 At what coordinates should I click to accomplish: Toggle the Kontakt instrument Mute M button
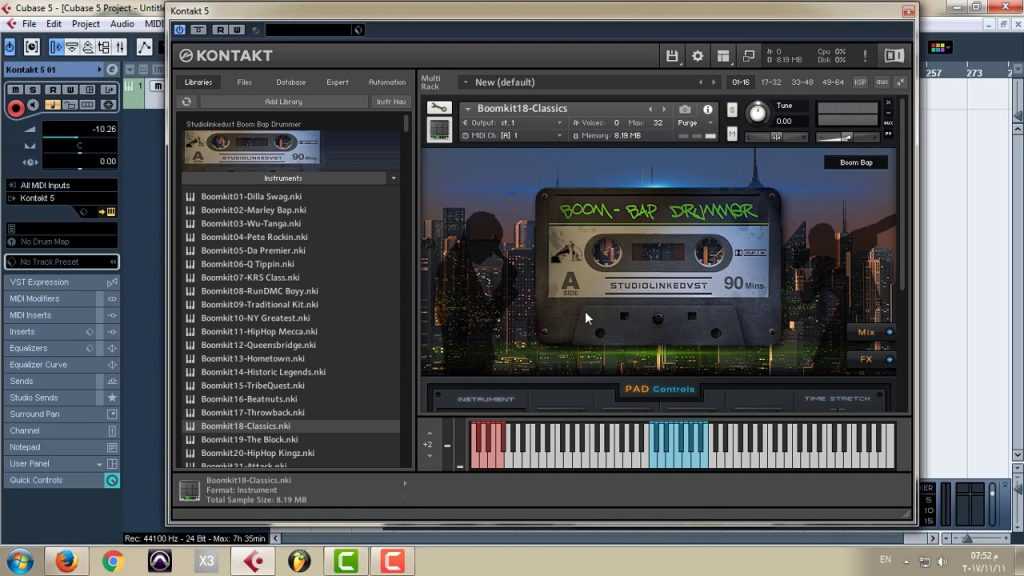(732, 134)
